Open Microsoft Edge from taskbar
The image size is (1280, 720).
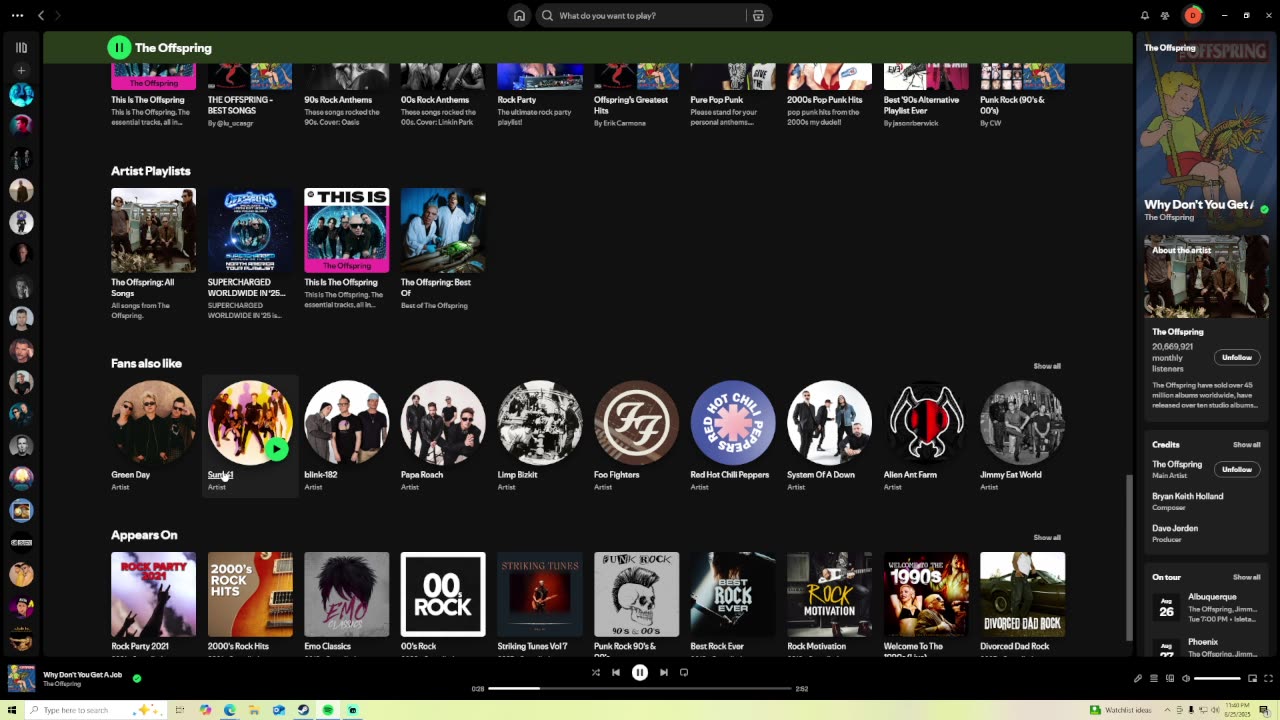[x=230, y=710]
